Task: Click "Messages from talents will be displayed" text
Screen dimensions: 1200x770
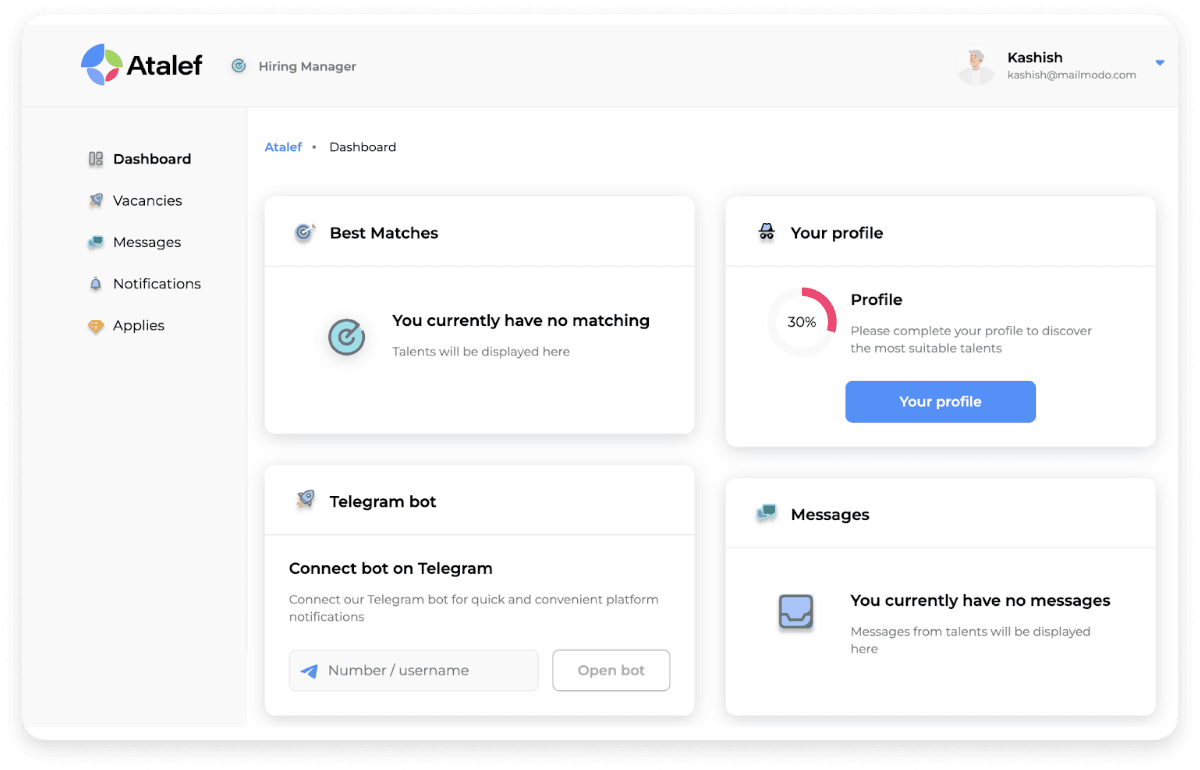Action: [x=970, y=640]
